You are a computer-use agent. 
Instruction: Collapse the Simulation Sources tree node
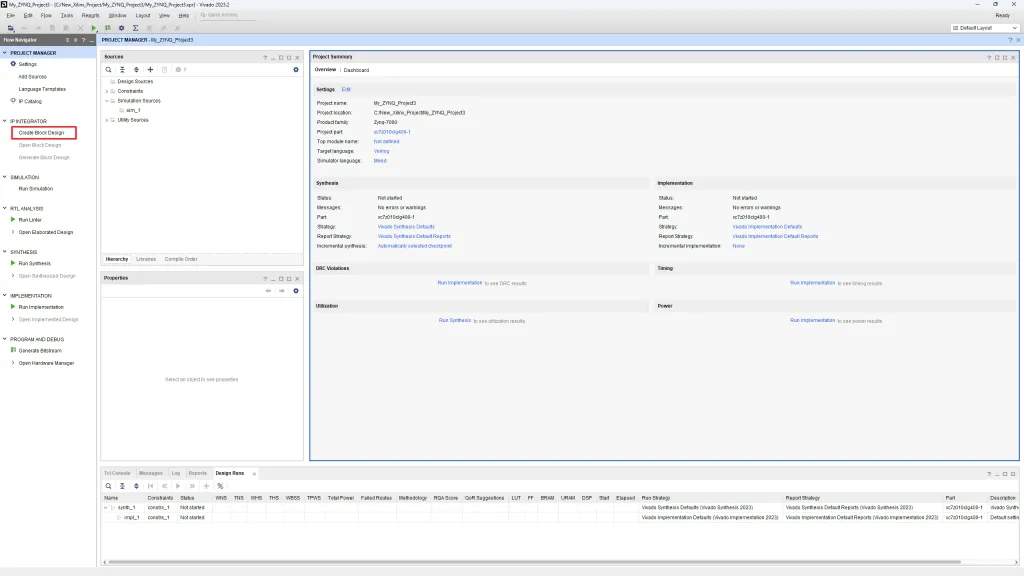pyautogui.click(x=107, y=101)
